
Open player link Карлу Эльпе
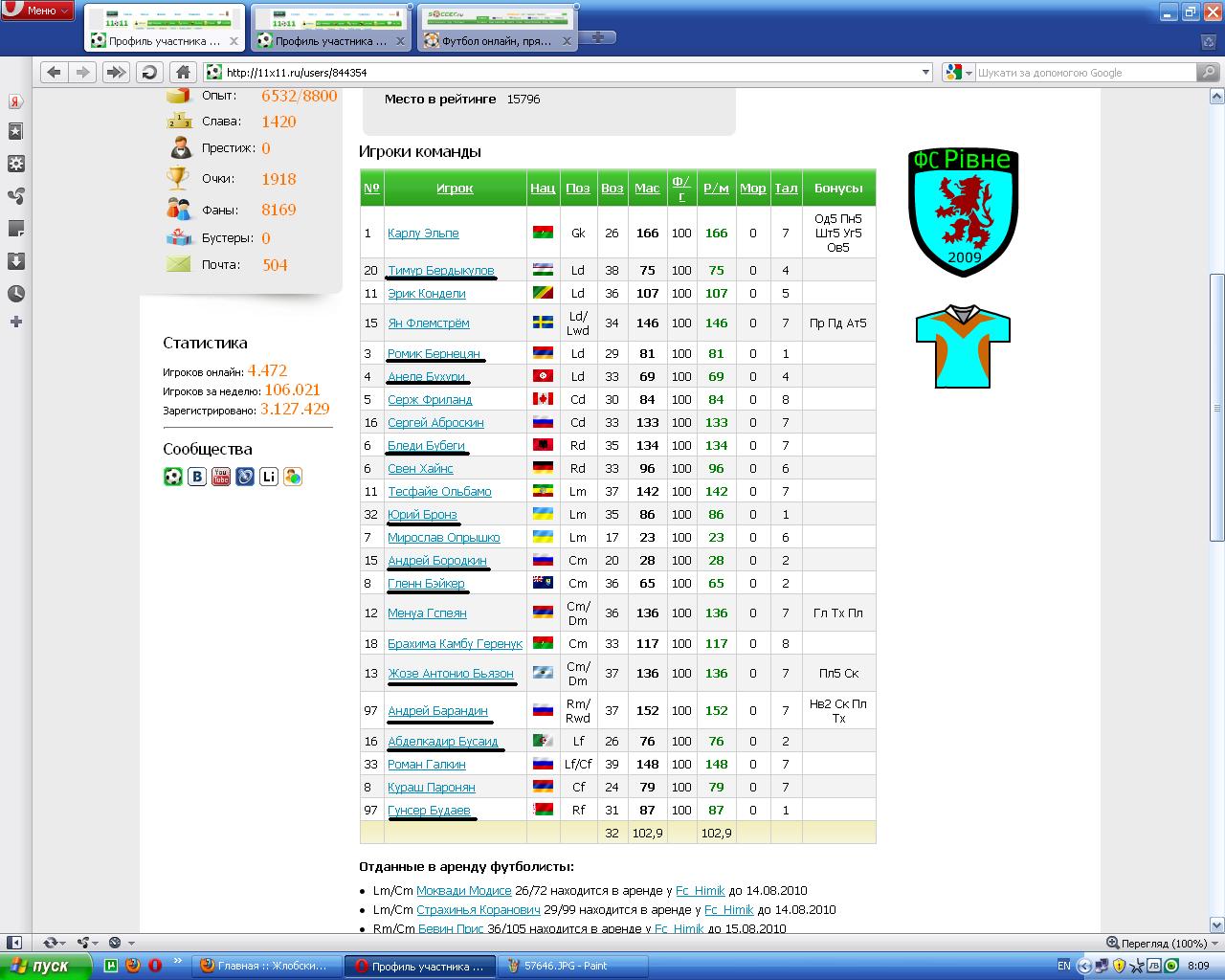point(423,234)
